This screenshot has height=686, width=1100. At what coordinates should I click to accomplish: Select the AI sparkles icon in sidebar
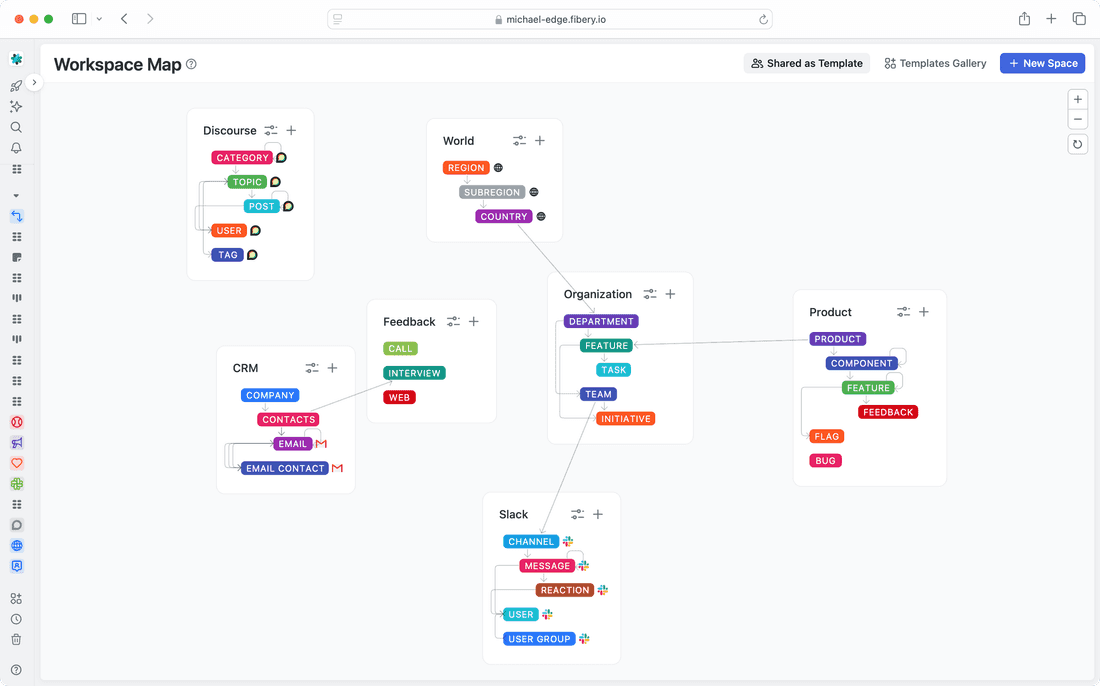click(x=16, y=106)
